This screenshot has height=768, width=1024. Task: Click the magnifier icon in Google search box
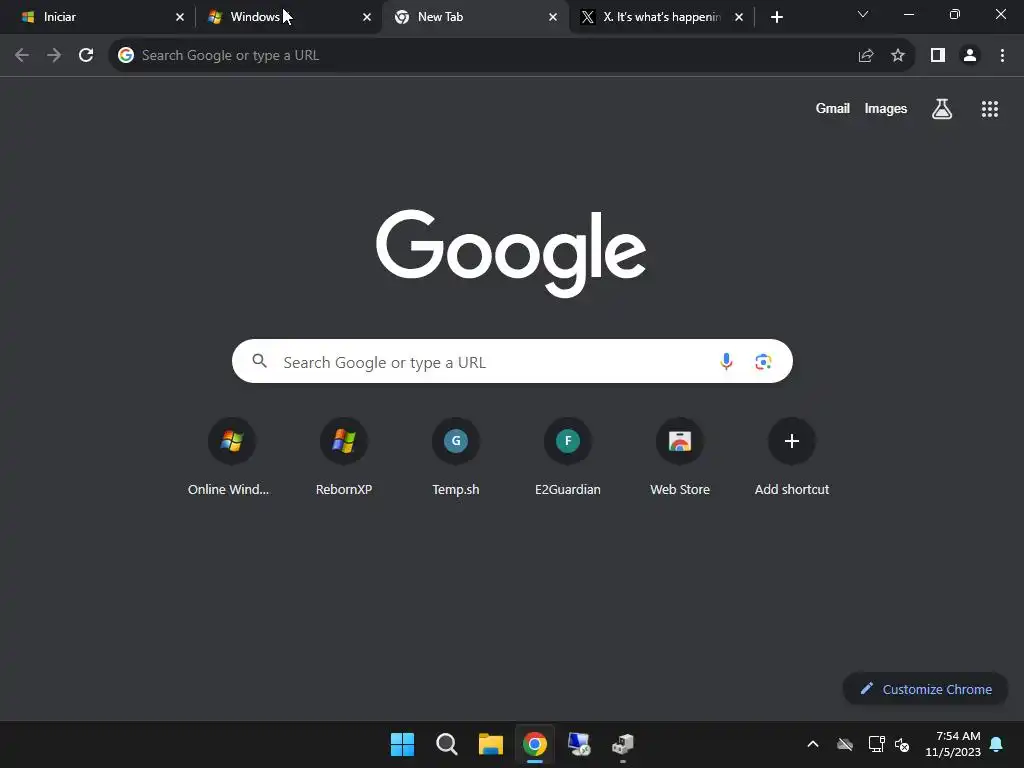click(260, 361)
